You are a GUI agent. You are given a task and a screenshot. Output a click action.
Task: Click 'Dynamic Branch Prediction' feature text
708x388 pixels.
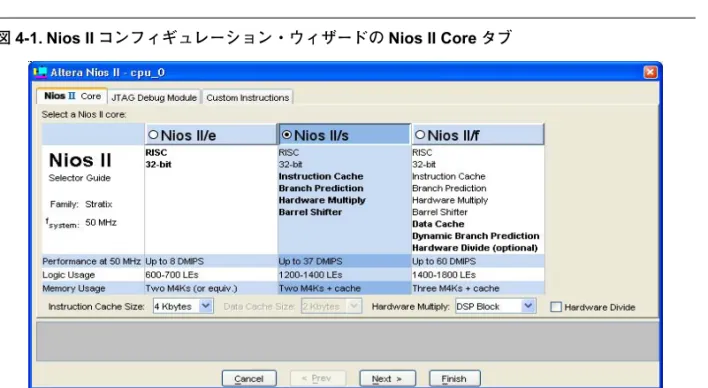(475, 236)
